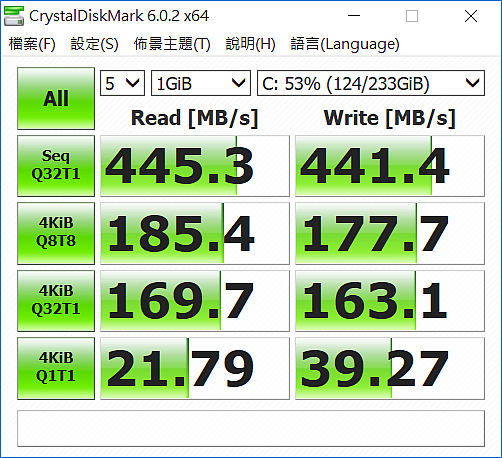The width and height of the screenshot is (502, 458).
Task: Open the 設定(S) menu
Action: pyautogui.click(x=94, y=44)
